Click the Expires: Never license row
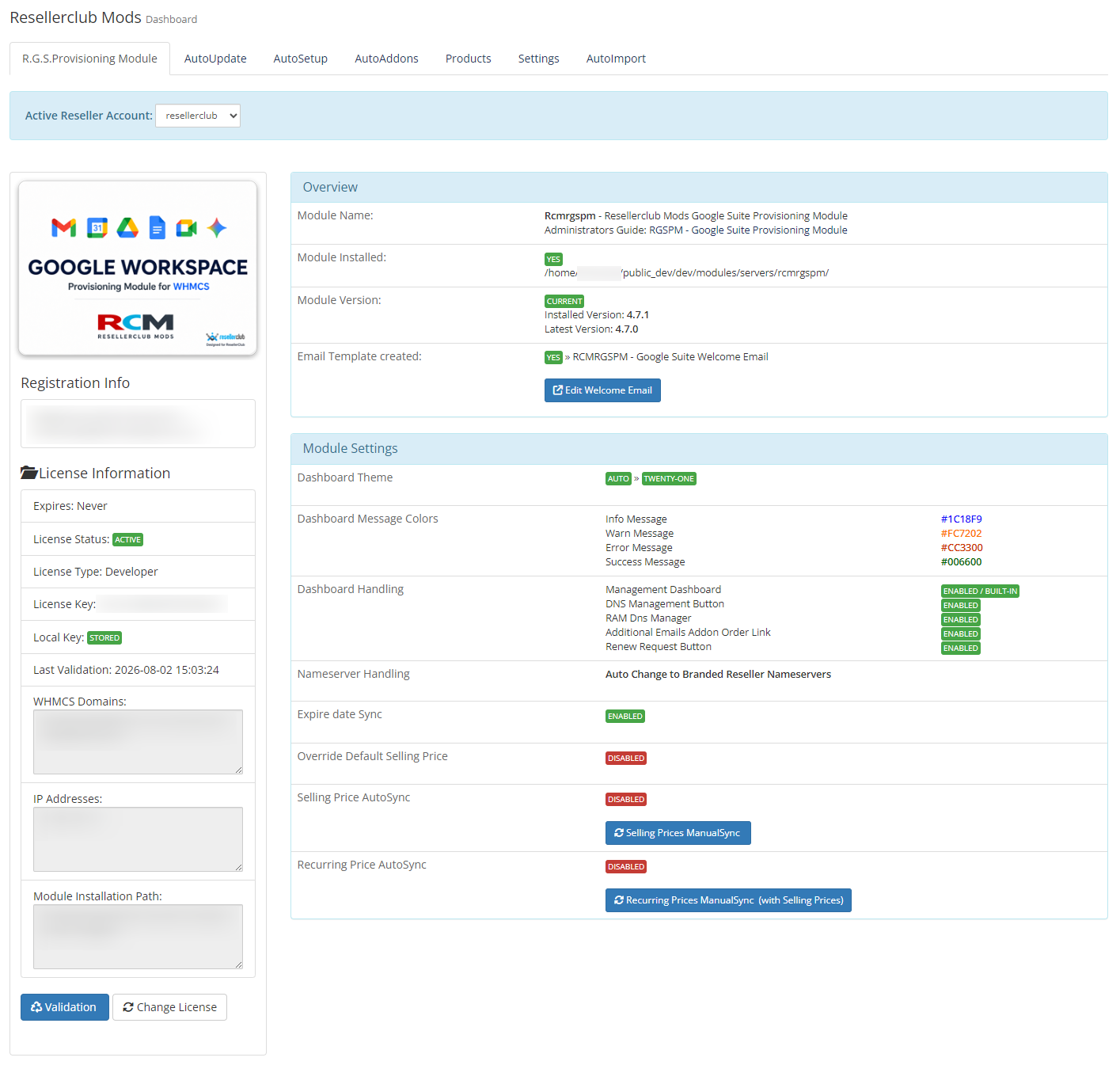 [138, 506]
